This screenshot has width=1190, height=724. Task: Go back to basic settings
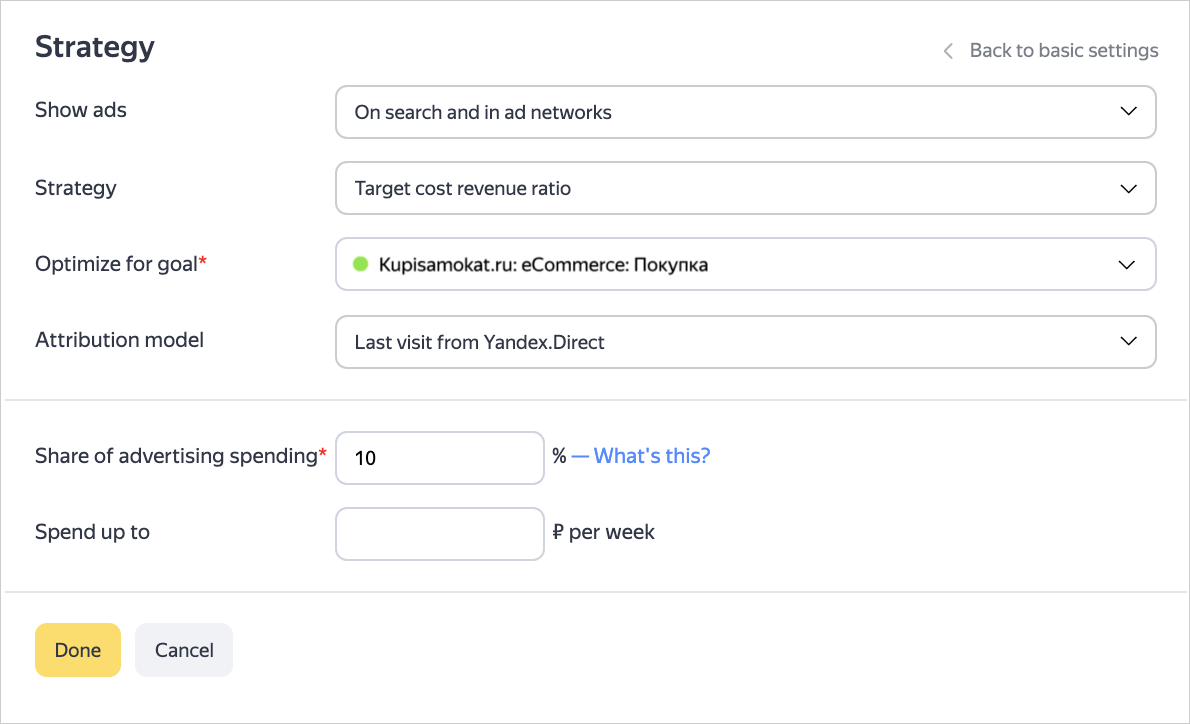coord(1063,51)
